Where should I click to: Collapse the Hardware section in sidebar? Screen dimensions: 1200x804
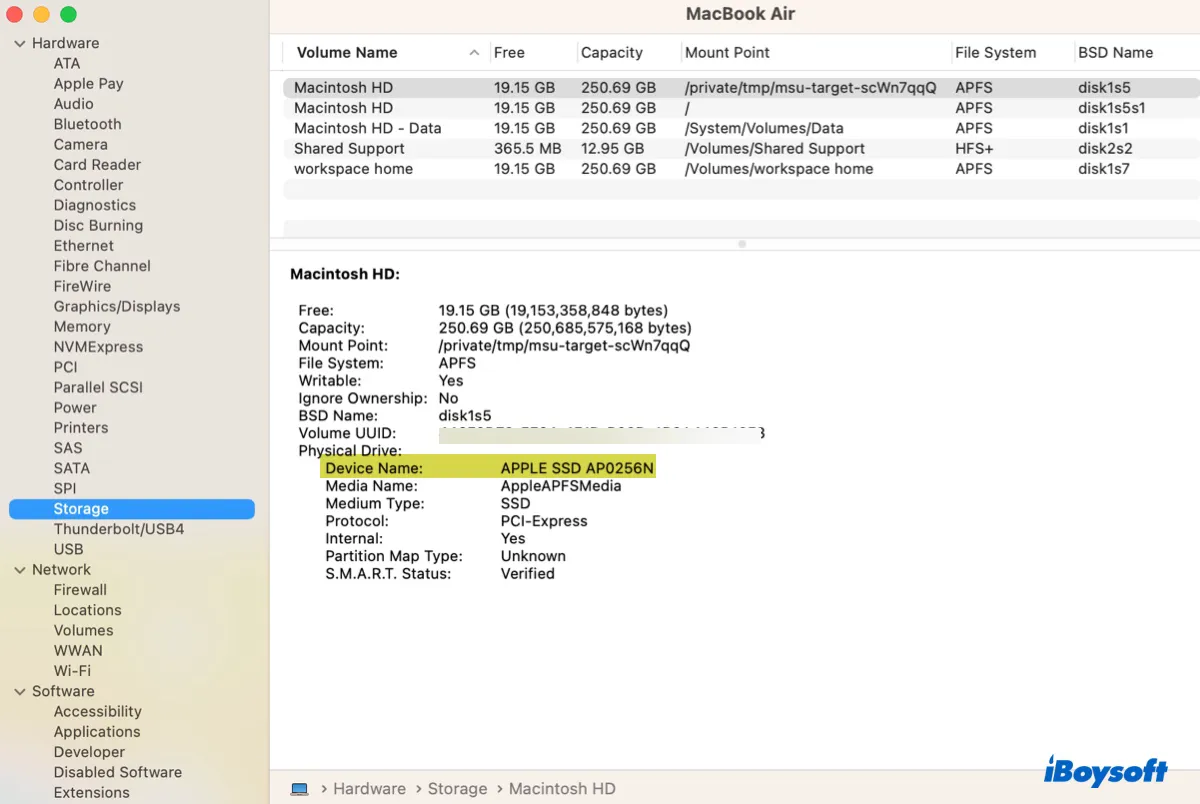click(x=20, y=43)
